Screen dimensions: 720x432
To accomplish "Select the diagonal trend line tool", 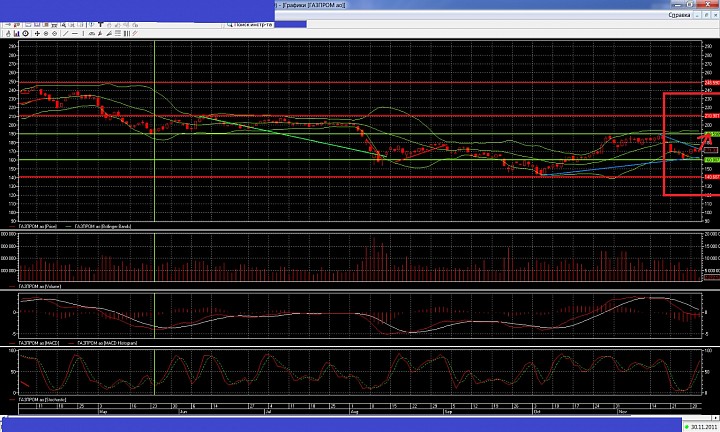I will (x=65, y=34).
